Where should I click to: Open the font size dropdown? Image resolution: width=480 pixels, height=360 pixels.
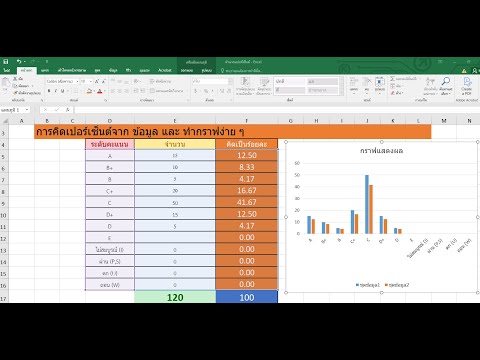click(91, 81)
